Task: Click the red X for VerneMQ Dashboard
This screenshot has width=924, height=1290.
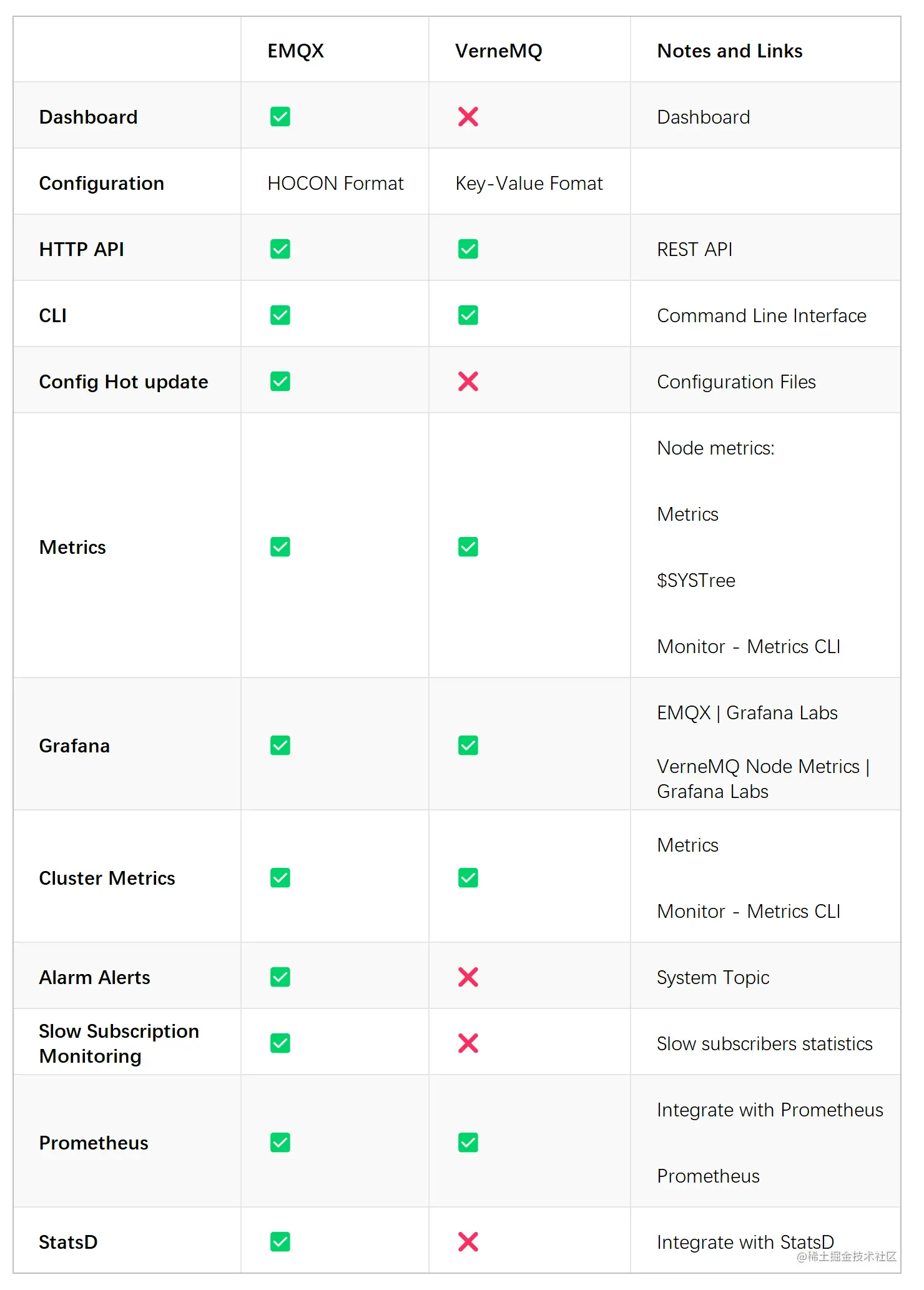Action: [x=468, y=117]
